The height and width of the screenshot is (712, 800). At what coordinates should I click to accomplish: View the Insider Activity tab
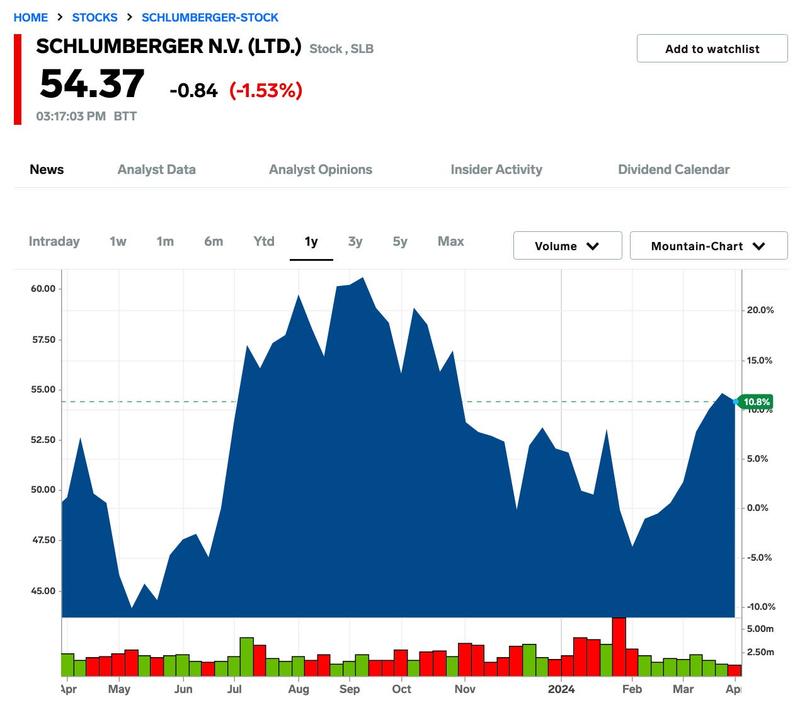pos(496,169)
